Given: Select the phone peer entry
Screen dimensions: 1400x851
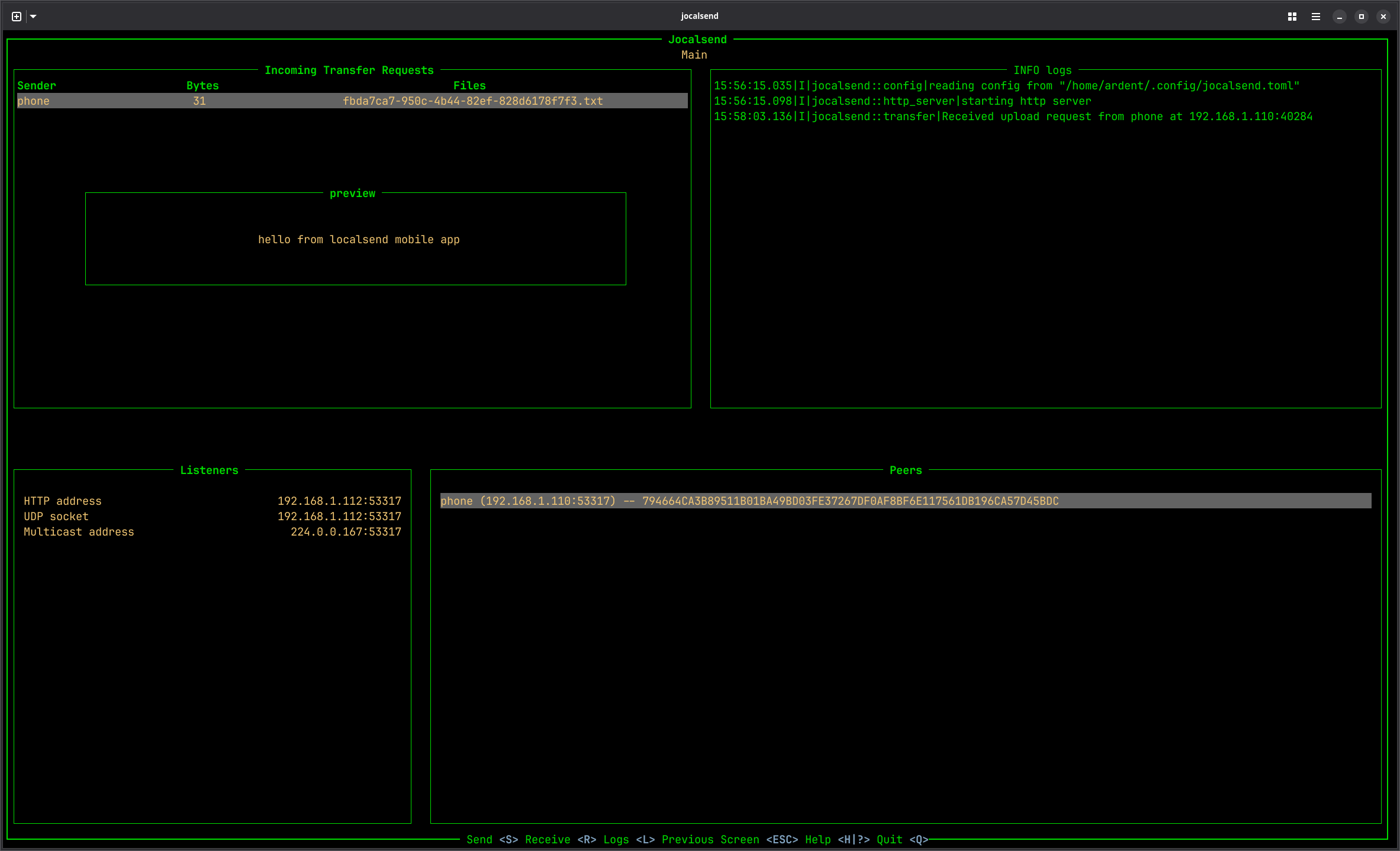Looking at the screenshot, I should (749, 501).
